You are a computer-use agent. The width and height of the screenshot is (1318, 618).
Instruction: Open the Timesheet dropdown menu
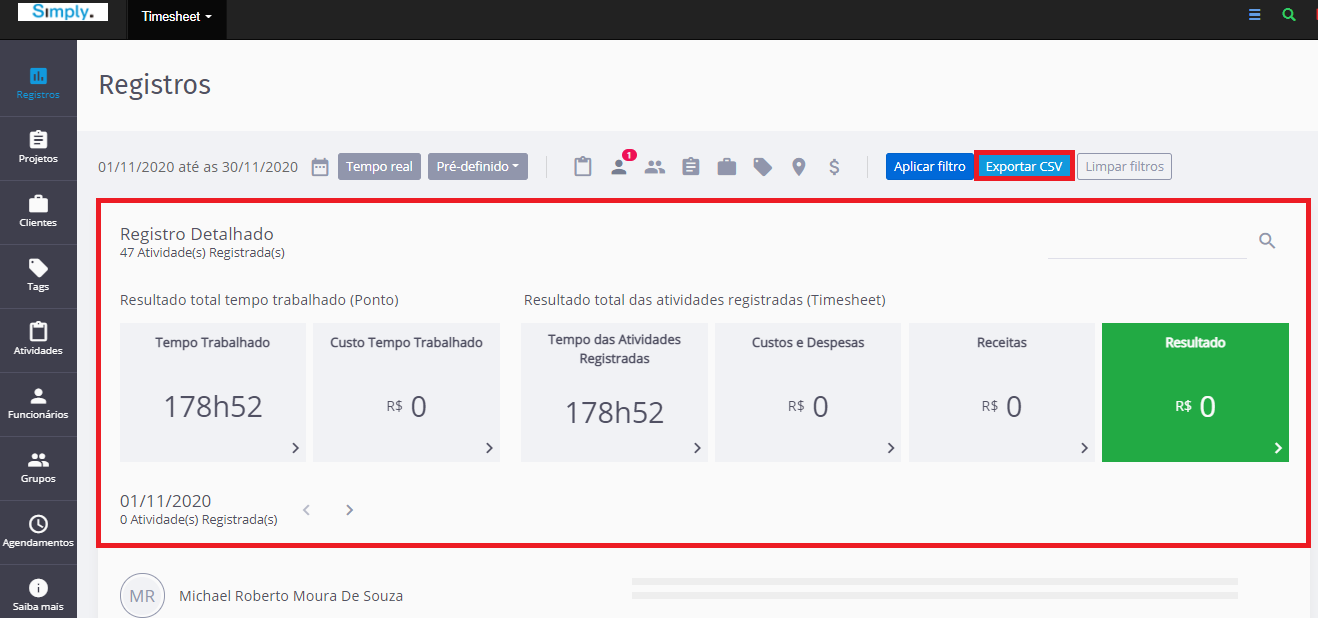tap(177, 17)
